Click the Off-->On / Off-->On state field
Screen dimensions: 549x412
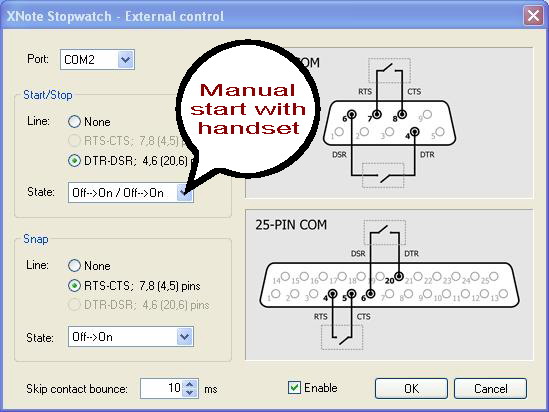pyautogui.click(x=131, y=193)
